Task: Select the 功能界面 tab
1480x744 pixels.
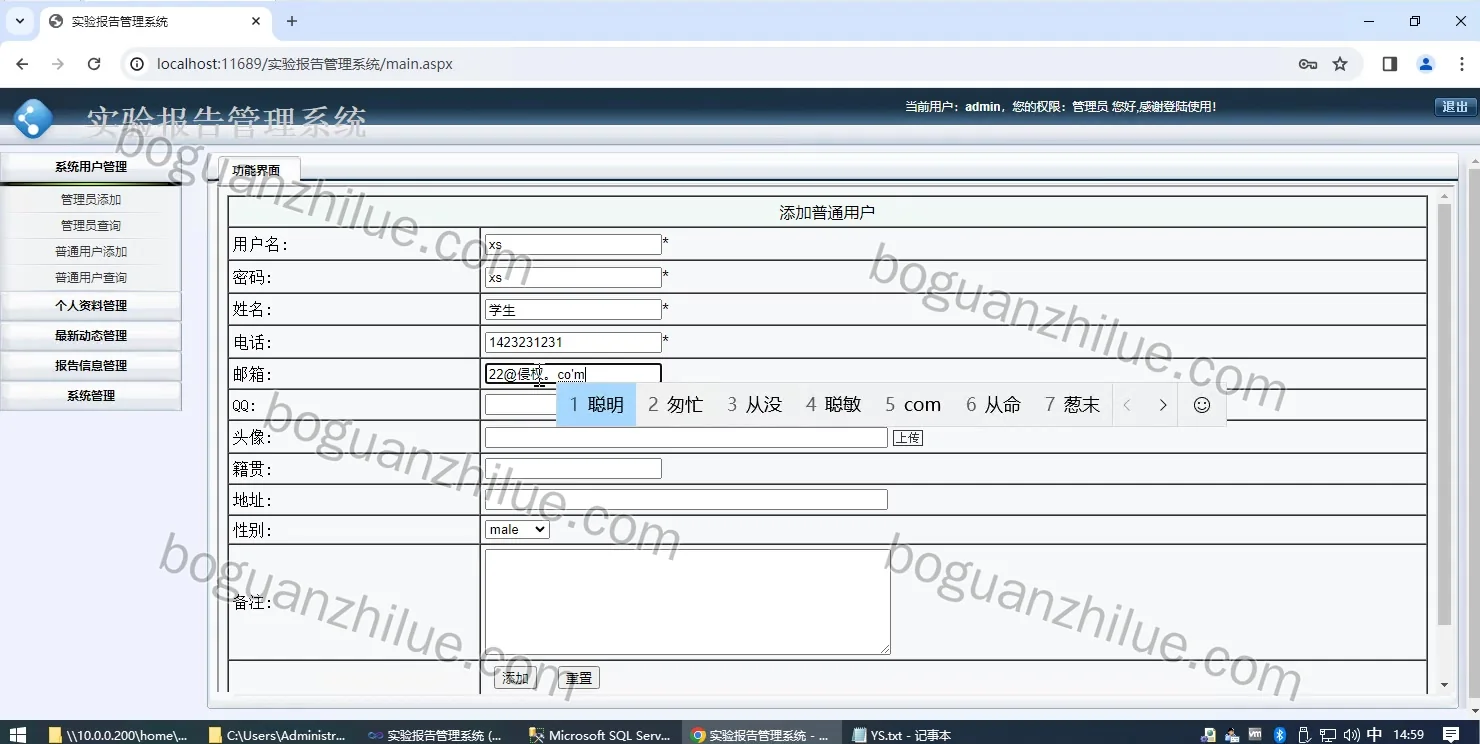Action: click(257, 170)
